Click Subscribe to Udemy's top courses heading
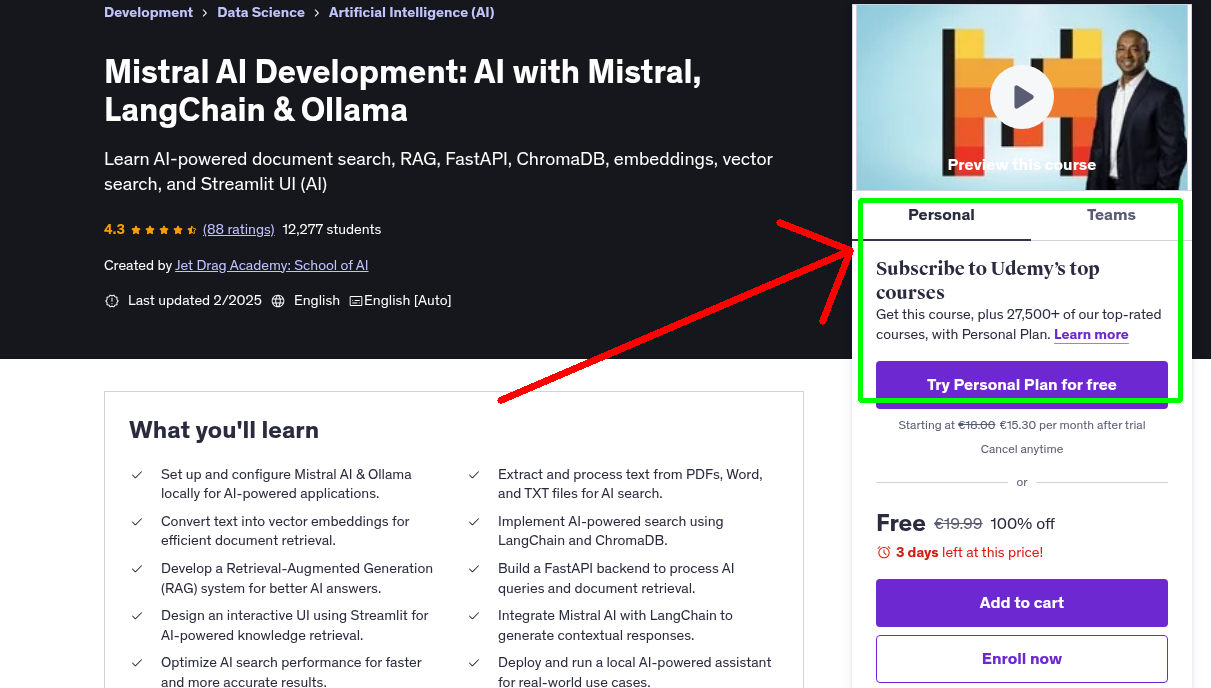This screenshot has height=688, width=1211. 988,281
